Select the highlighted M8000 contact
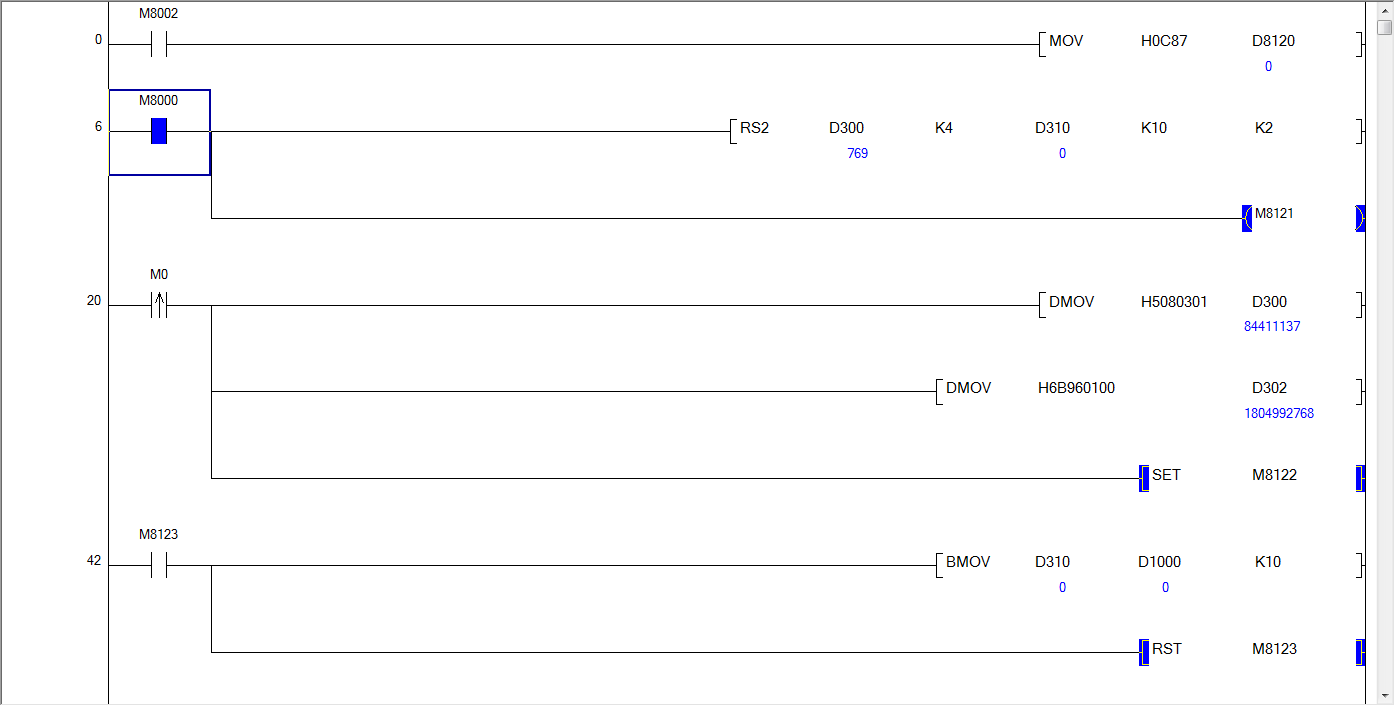This screenshot has width=1395, height=706. [158, 131]
